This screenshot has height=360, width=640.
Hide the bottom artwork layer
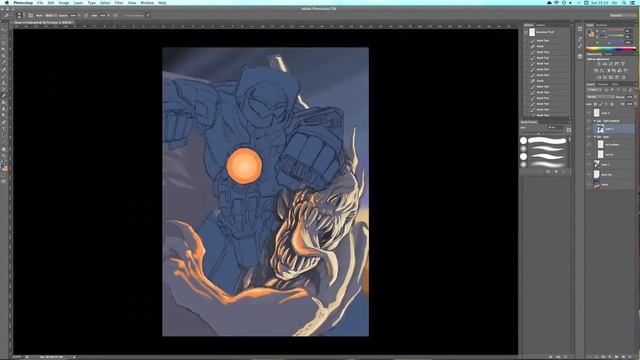pos(589,184)
